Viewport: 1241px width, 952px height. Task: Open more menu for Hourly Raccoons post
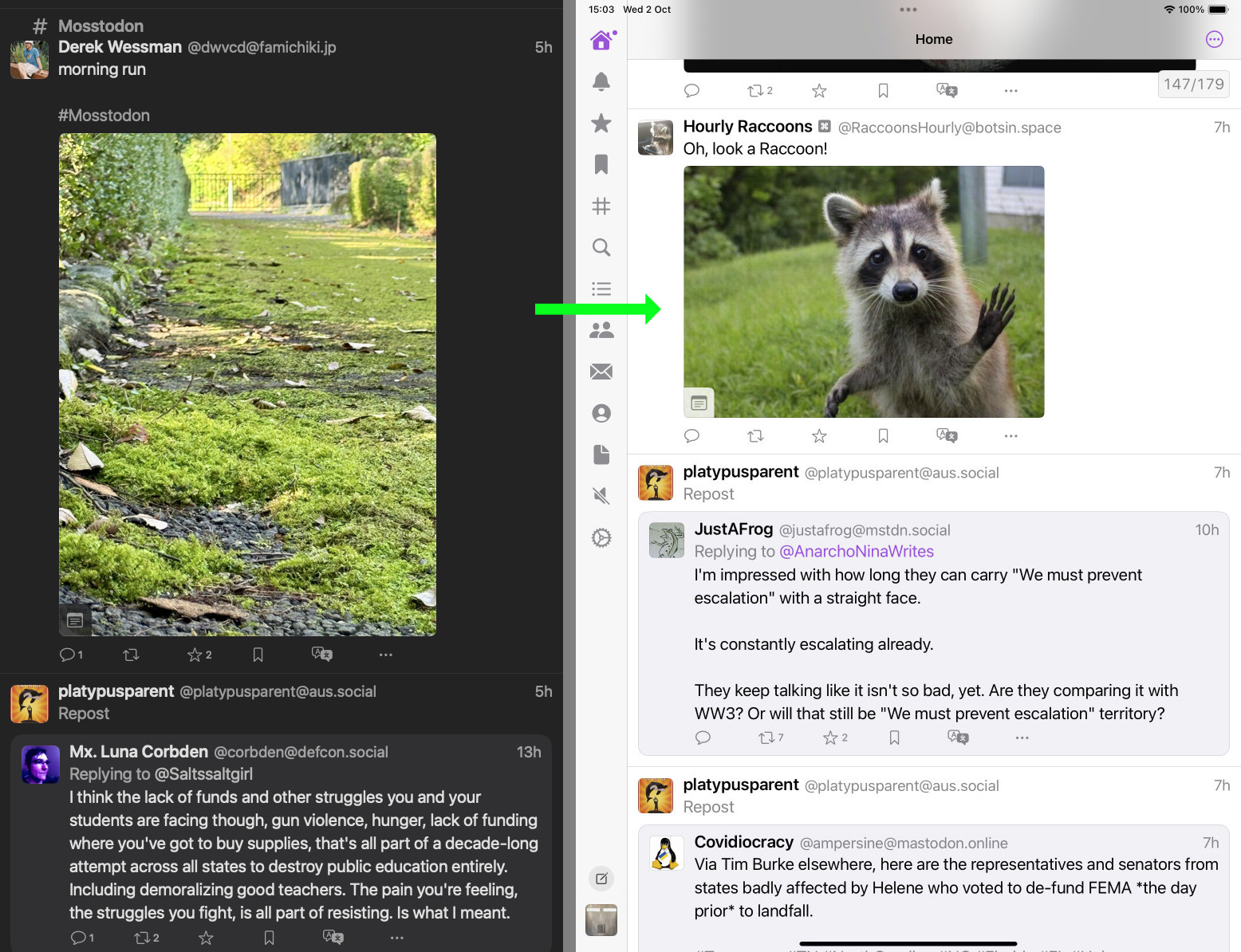1011,436
